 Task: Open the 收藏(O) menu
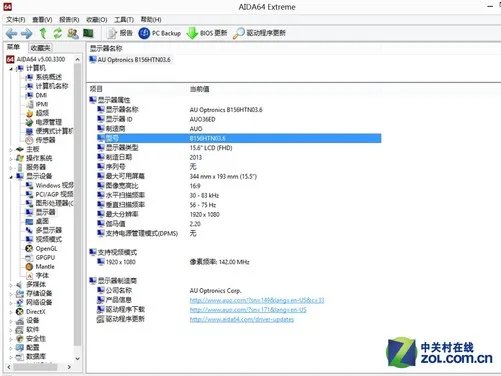(97, 20)
